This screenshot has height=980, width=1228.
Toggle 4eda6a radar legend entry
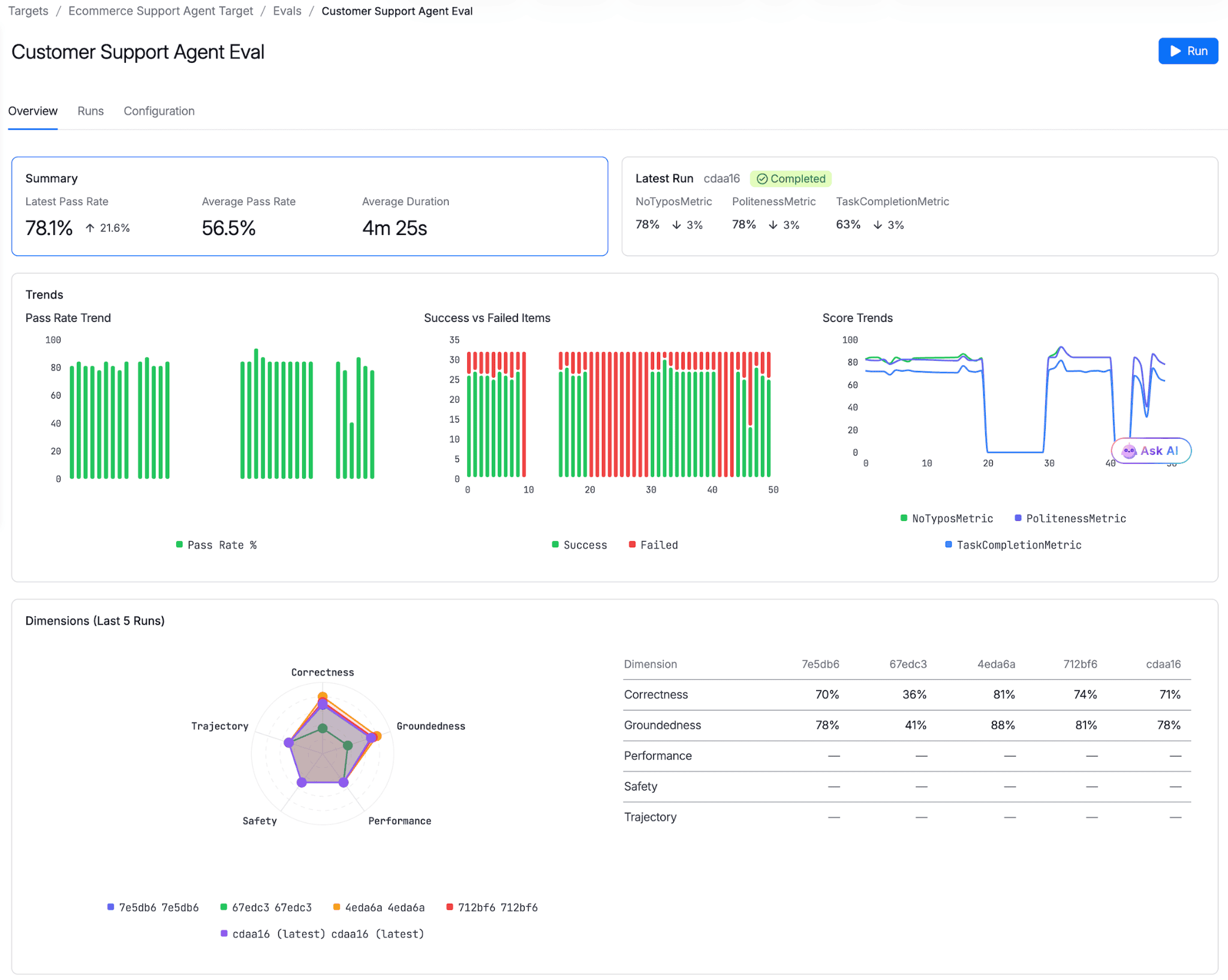(x=379, y=907)
